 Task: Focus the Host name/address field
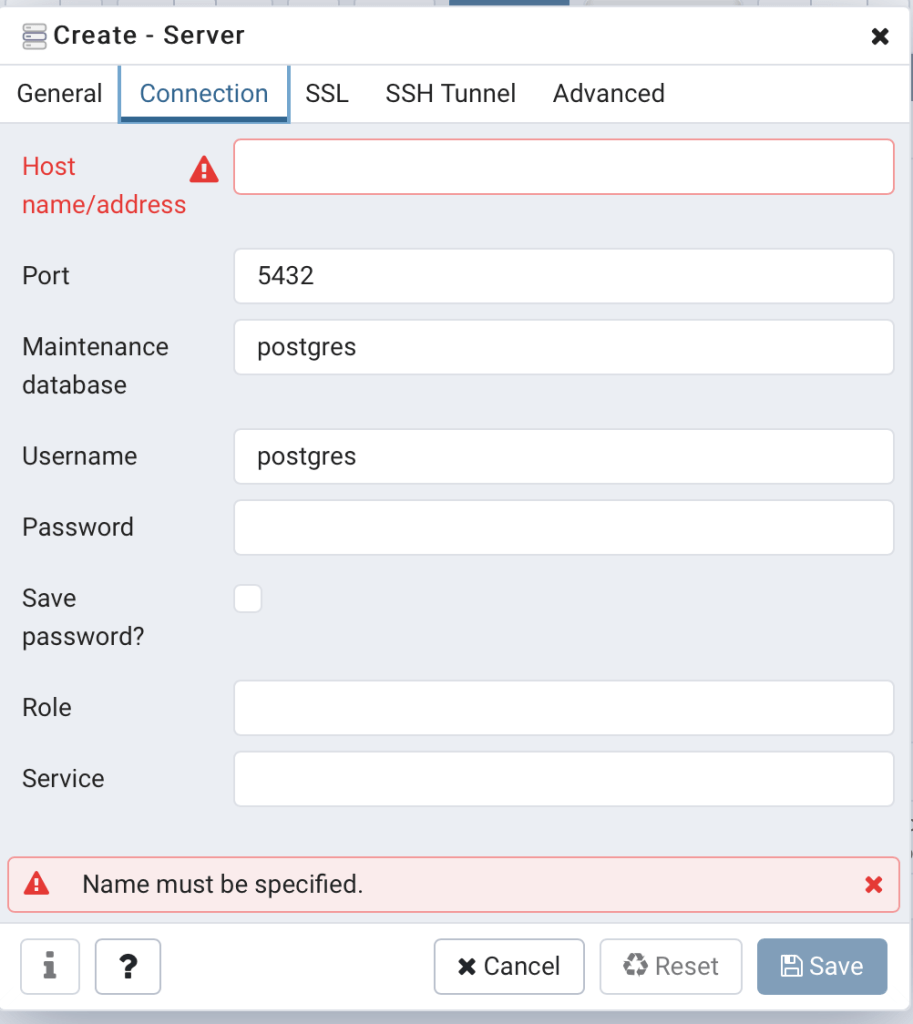click(x=563, y=166)
